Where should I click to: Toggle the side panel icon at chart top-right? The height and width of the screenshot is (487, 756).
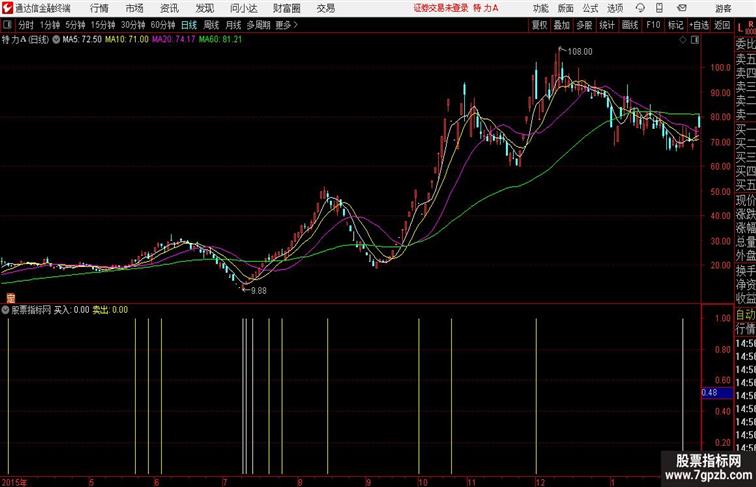click(695, 40)
